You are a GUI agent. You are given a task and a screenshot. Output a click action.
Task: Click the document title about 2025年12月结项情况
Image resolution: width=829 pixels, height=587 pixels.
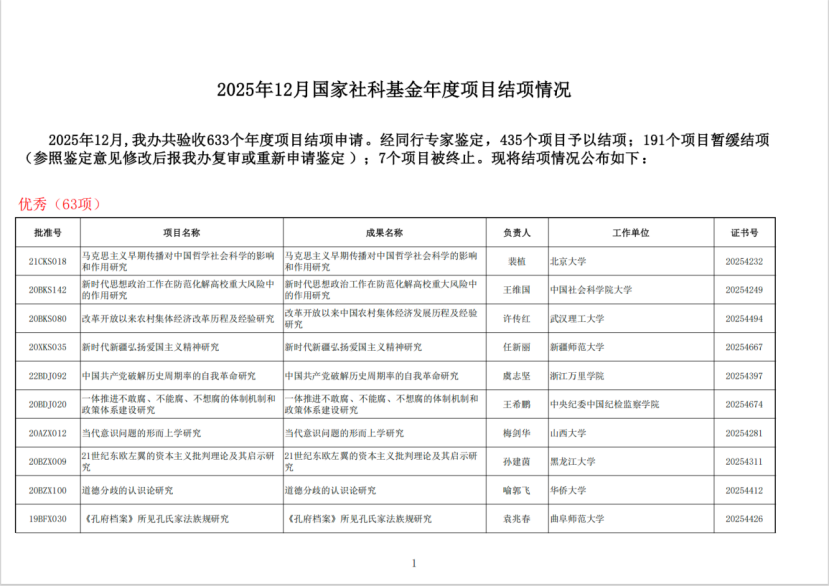(394, 90)
